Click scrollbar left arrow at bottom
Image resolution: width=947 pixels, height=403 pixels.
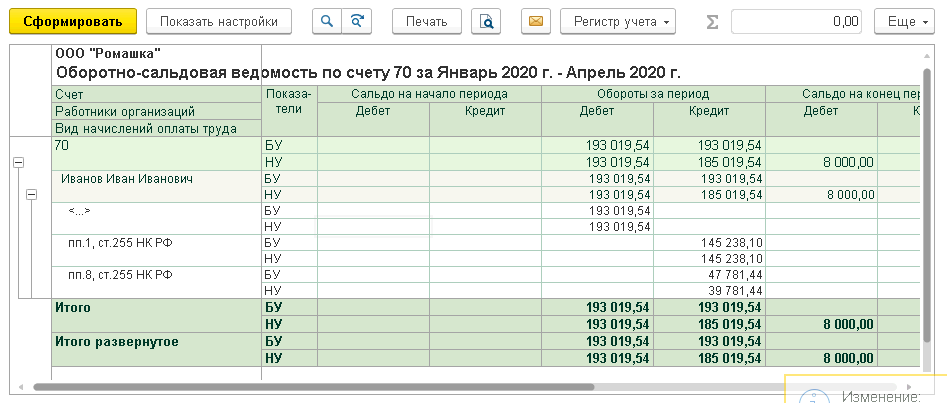(21, 387)
